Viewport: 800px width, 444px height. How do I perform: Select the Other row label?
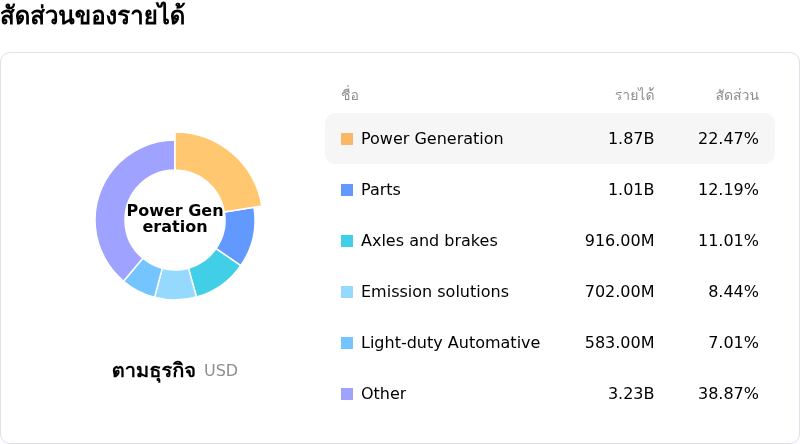coord(383,394)
